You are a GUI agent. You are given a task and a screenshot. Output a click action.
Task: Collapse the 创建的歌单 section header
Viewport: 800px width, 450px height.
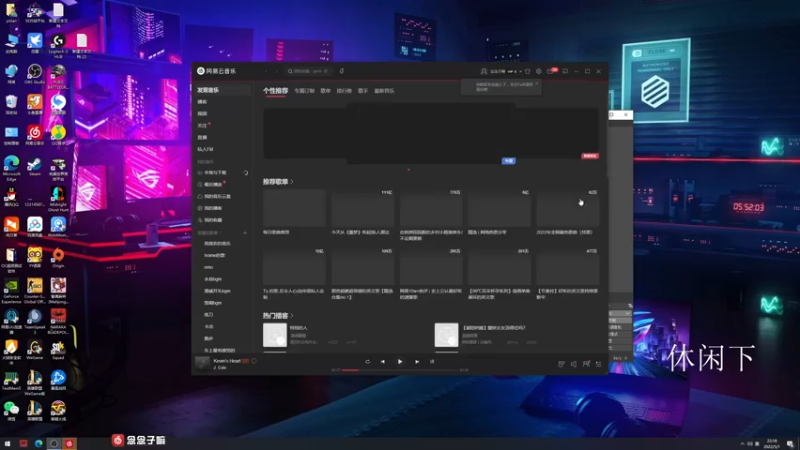[209, 233]
